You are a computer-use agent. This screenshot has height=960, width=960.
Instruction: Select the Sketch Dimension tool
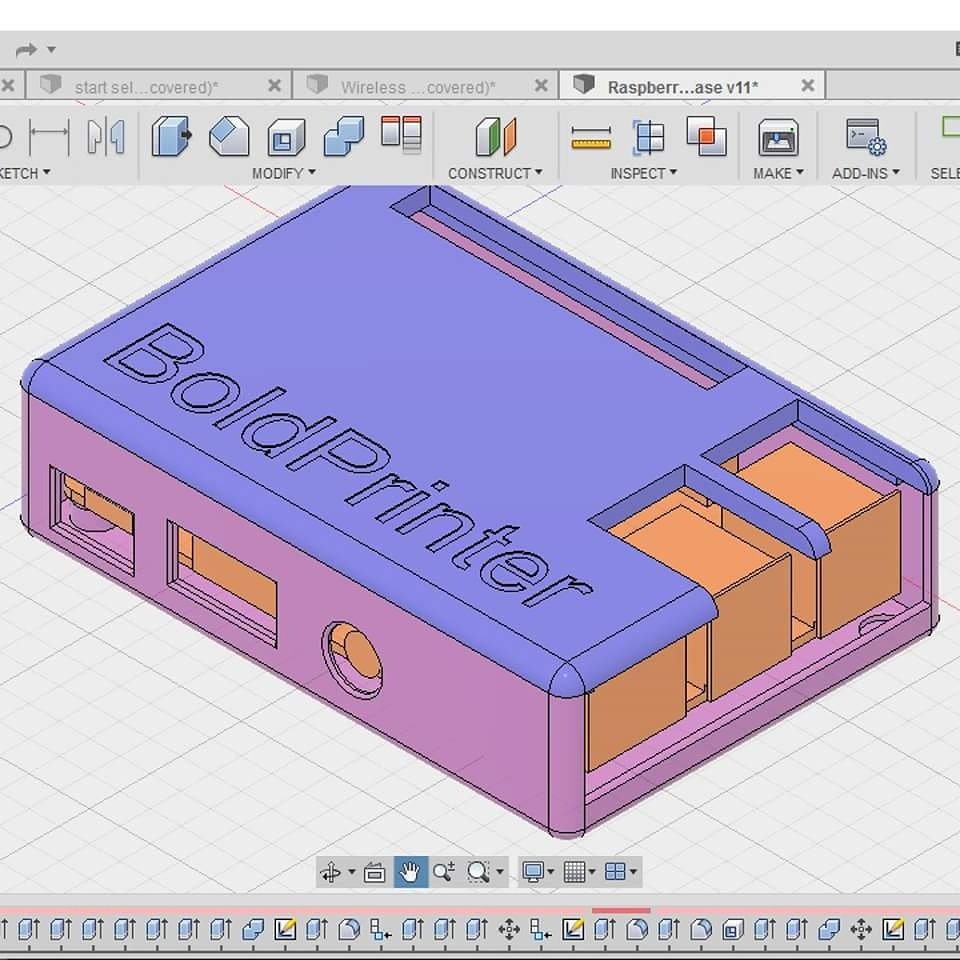[x=50, y=136]
